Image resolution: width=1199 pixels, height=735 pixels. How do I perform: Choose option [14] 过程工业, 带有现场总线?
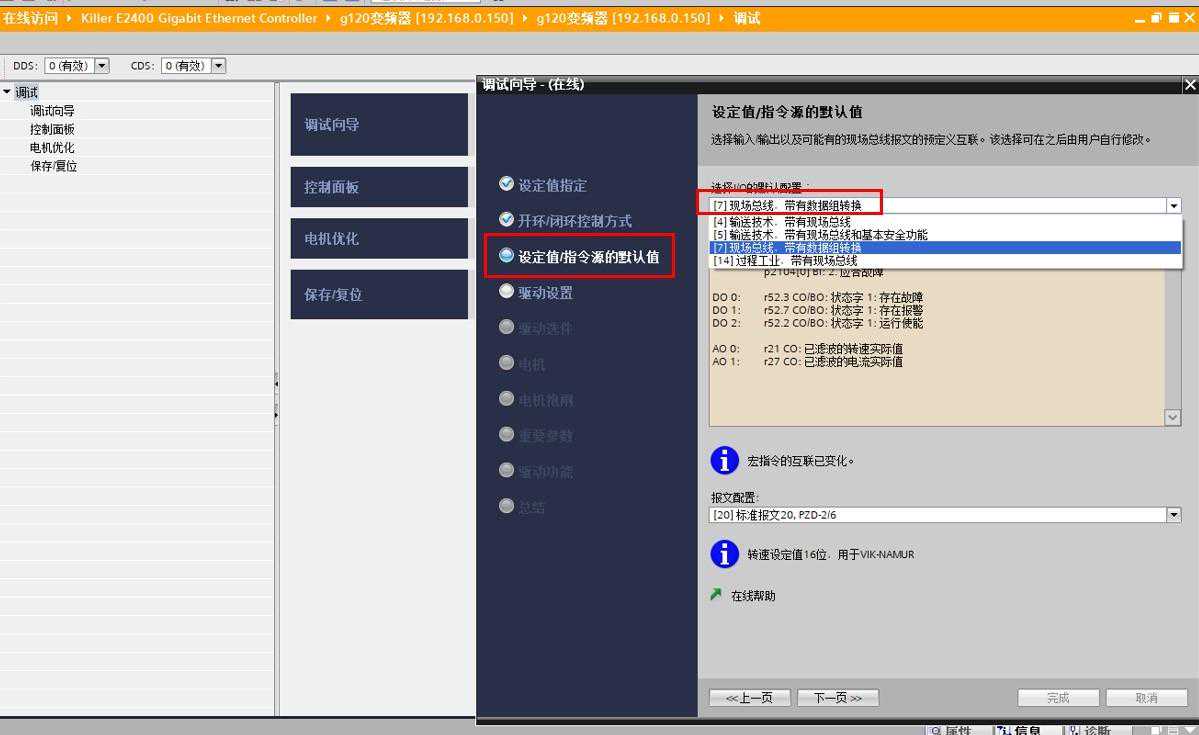click(785, 260)
